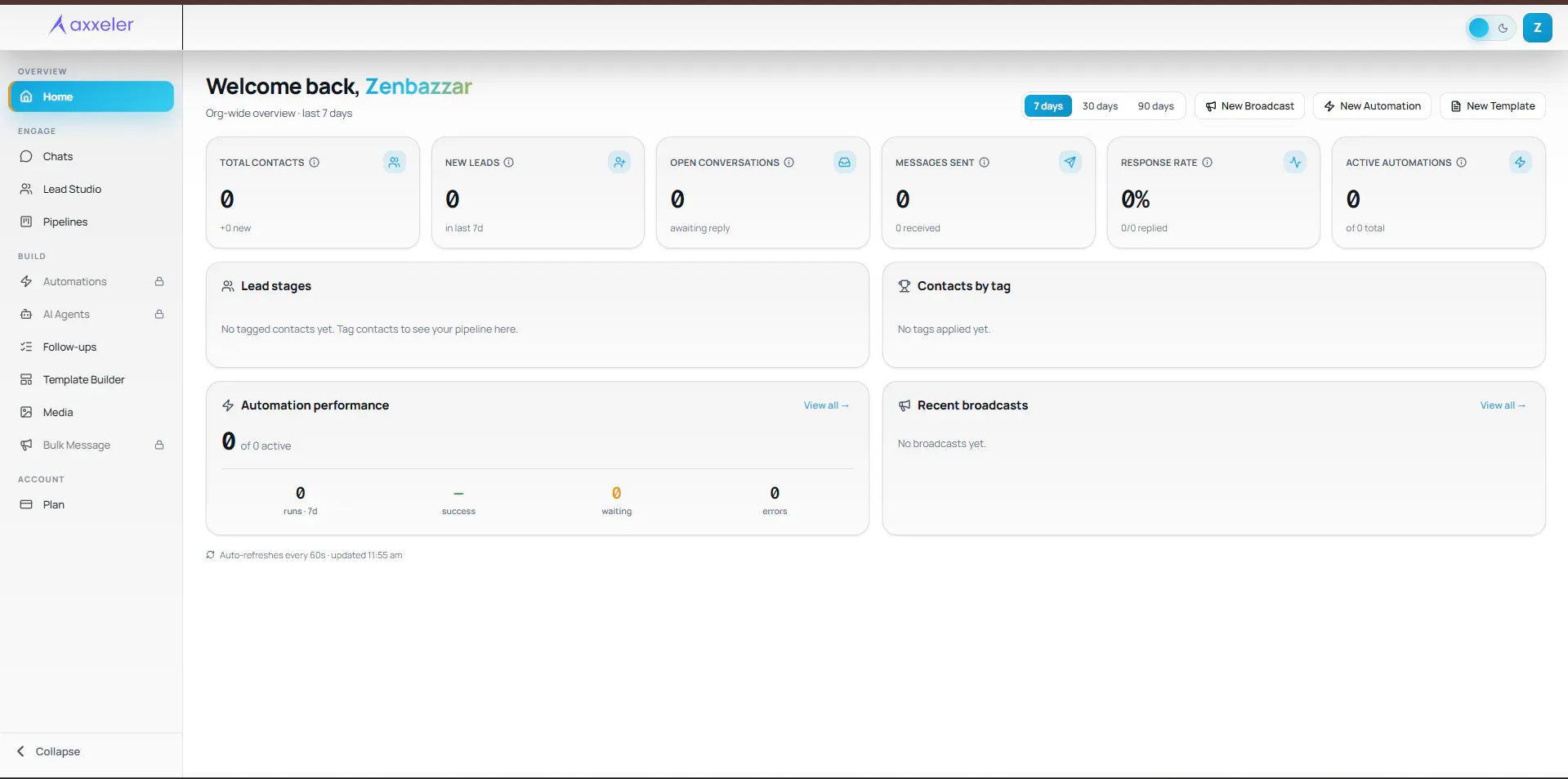The width and height of the screenshot is (1568, 779).
Task: Open Follow-ups from sidebar
Action: pos(91,347)
